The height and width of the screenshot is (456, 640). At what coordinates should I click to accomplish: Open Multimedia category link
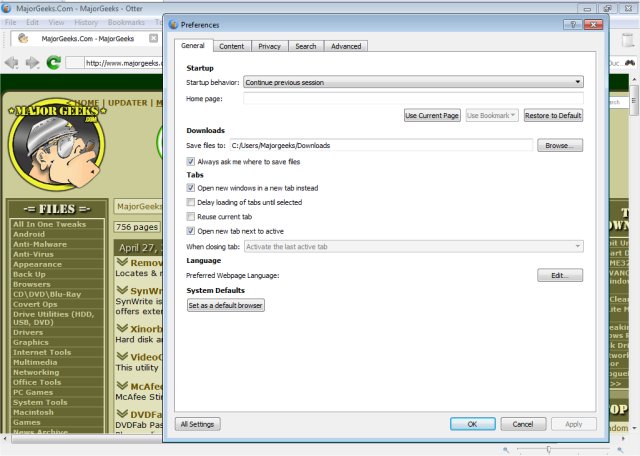point(35,362)
